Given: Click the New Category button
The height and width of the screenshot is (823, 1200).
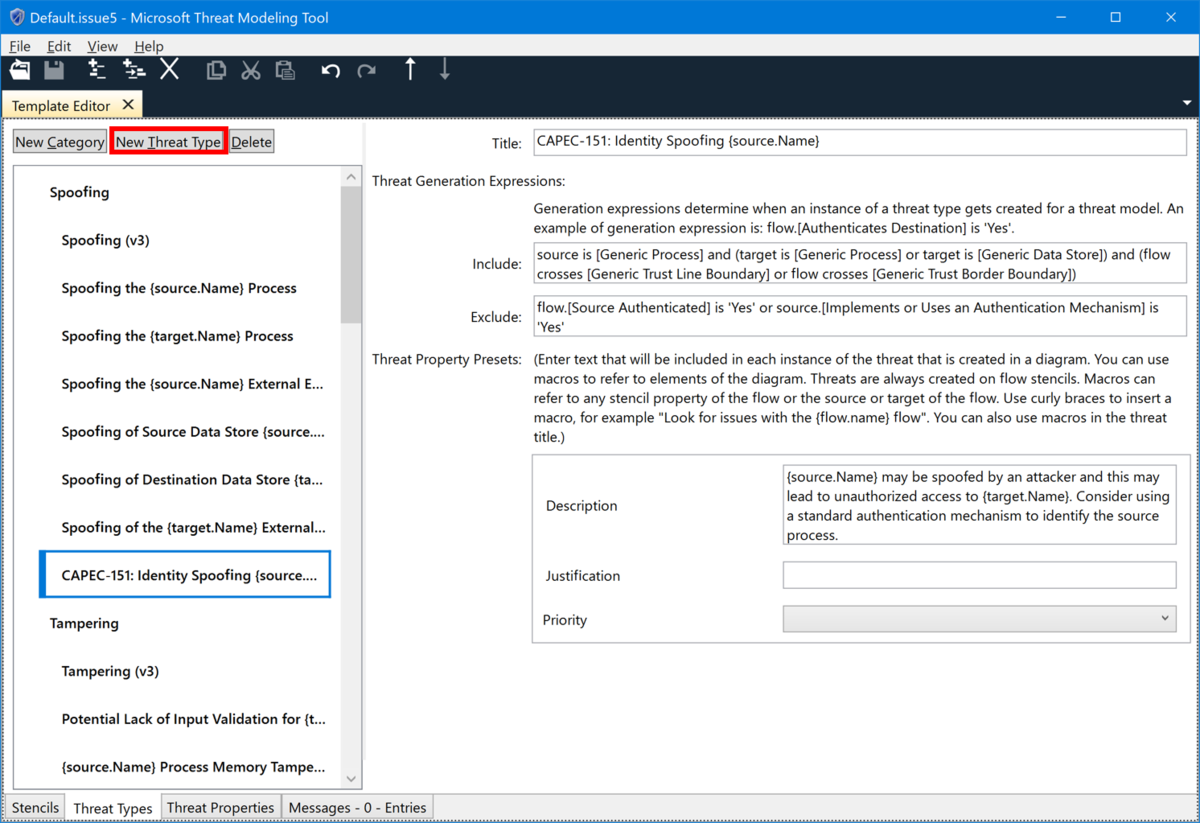Looking at the screenshot, I should [60, 142].
